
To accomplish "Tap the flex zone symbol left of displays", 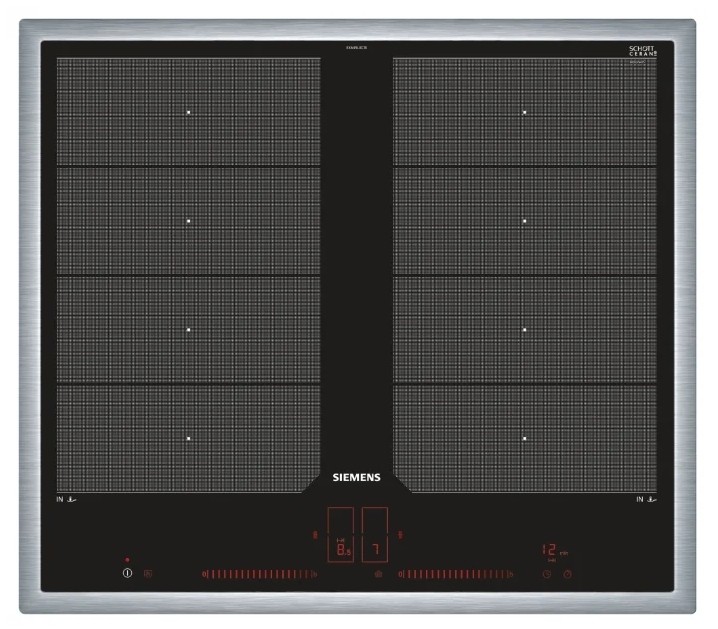I will (x=315, y=535).
